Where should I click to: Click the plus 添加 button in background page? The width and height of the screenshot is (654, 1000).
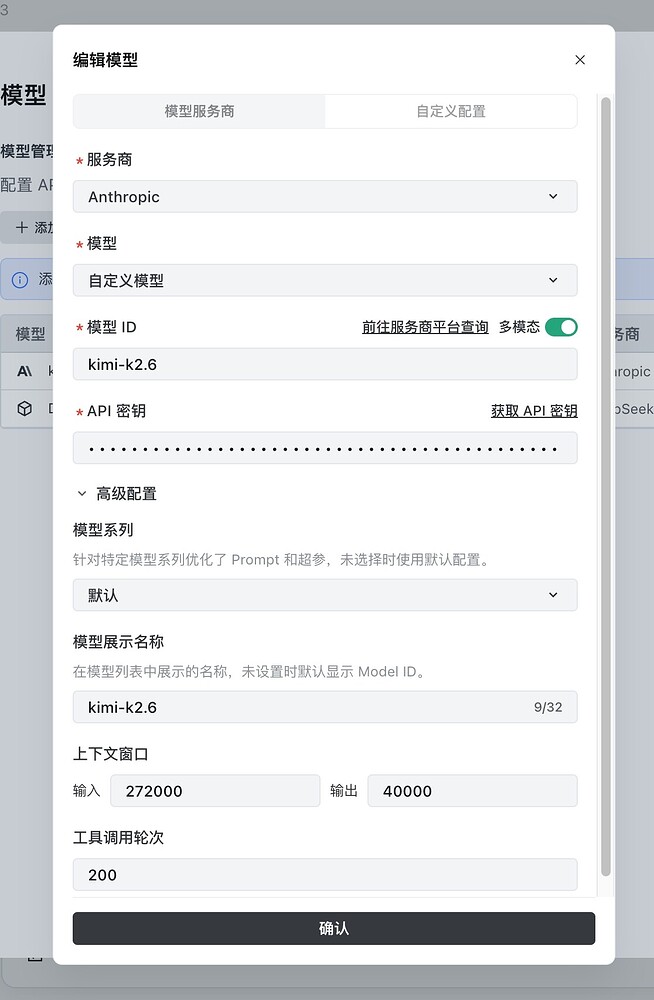pos(27,228)
